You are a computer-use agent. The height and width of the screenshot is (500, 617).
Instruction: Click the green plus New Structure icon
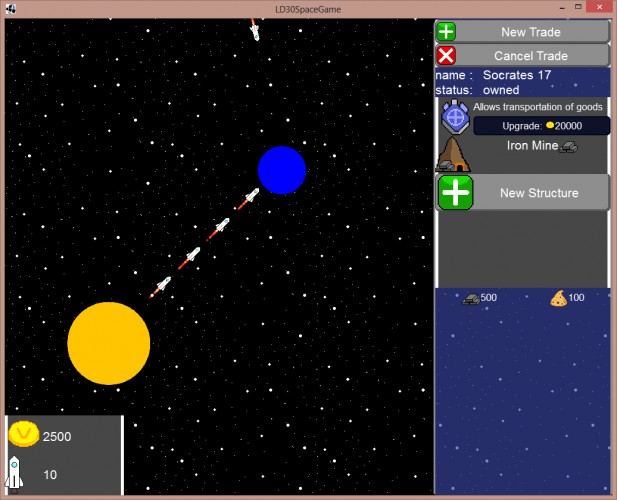pyautogui.click(x=455, y=192)
